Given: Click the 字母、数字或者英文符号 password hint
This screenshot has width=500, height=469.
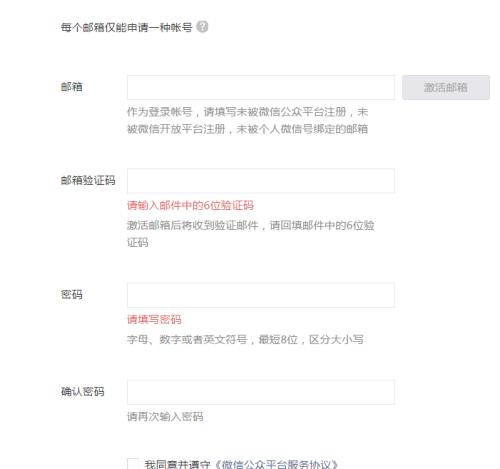Looking at the screenshot, I should pyautogui.click(x=245, y=340).
